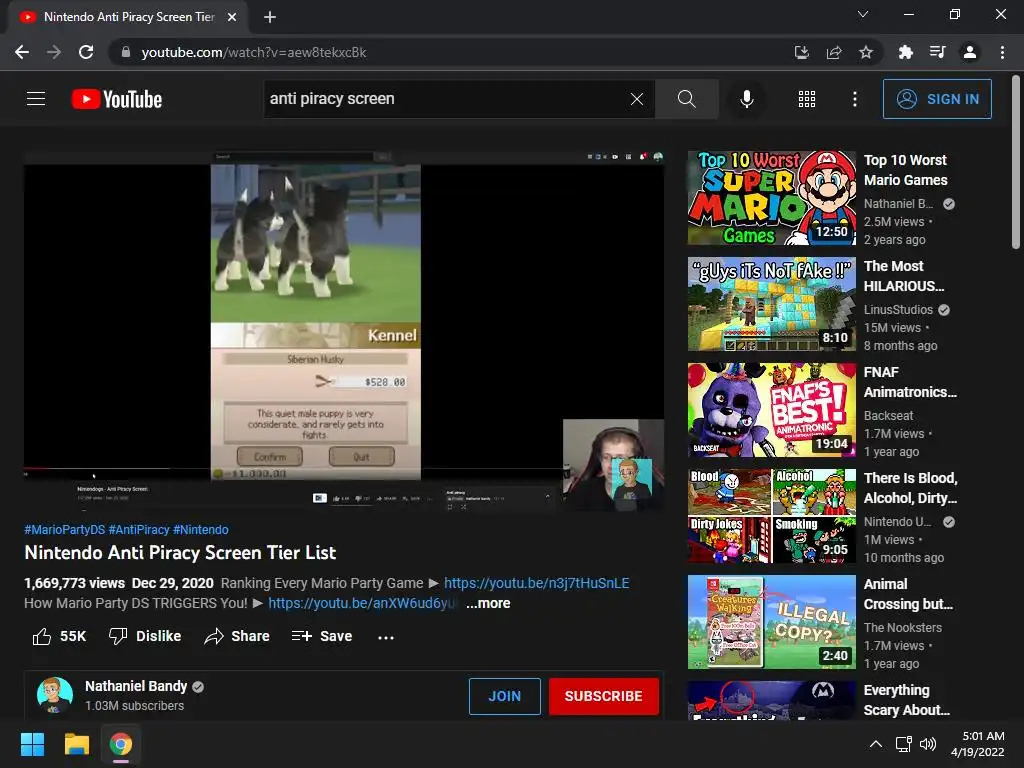
Task: Open Animal Crossing Illegal Copy thumbnail
Action: (771, 622)
